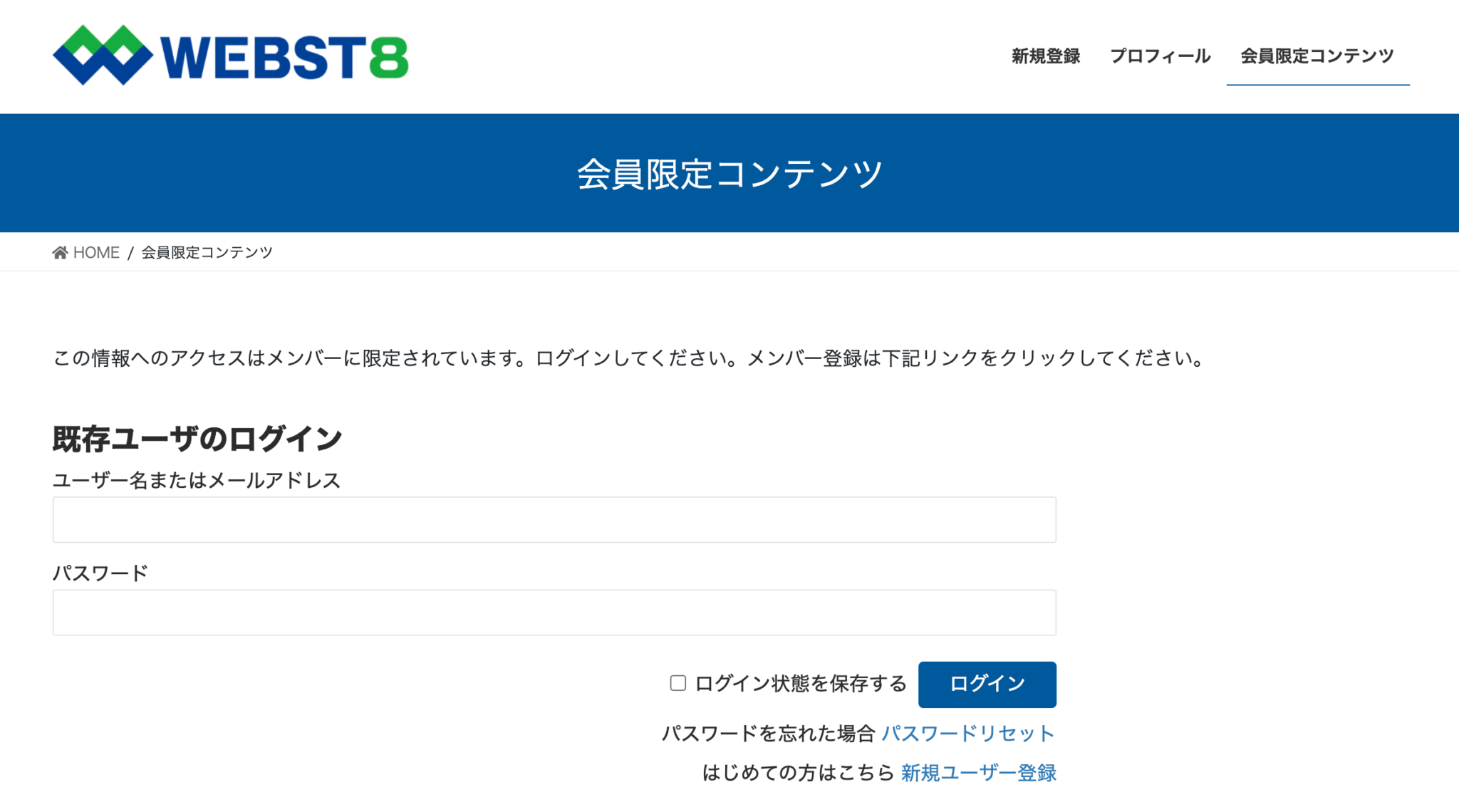Open the パスワードリセット link
The height and width of the screenshot is (812, 1459).
tap(967, 732)
